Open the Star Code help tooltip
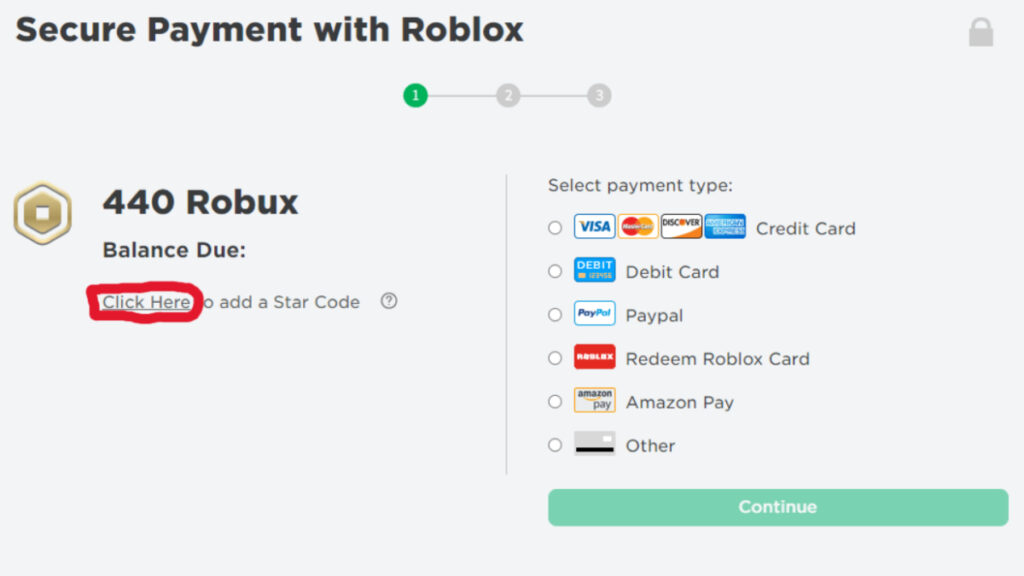The width and height of the screenshot is (1024, 576). click(x=389, y=301)
